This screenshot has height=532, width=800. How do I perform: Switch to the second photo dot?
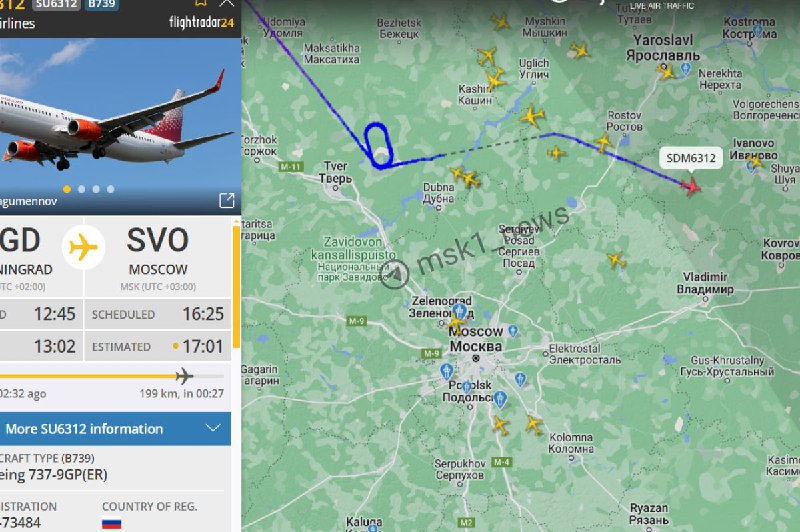point(82,189)
